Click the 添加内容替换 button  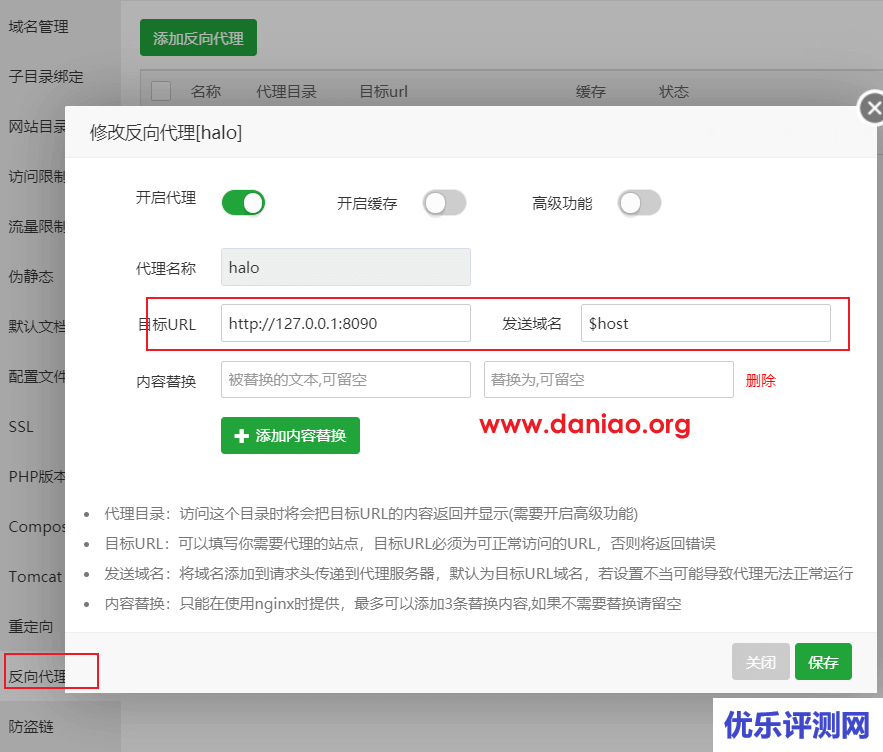point(290,435)
